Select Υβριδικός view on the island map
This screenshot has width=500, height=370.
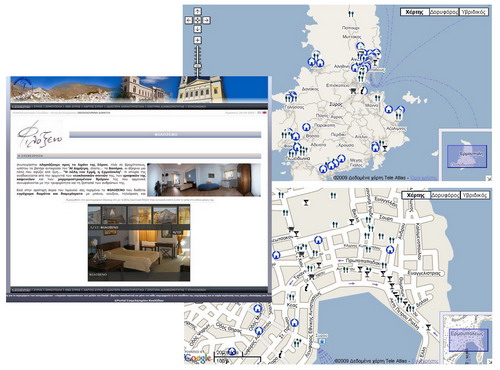474,12
